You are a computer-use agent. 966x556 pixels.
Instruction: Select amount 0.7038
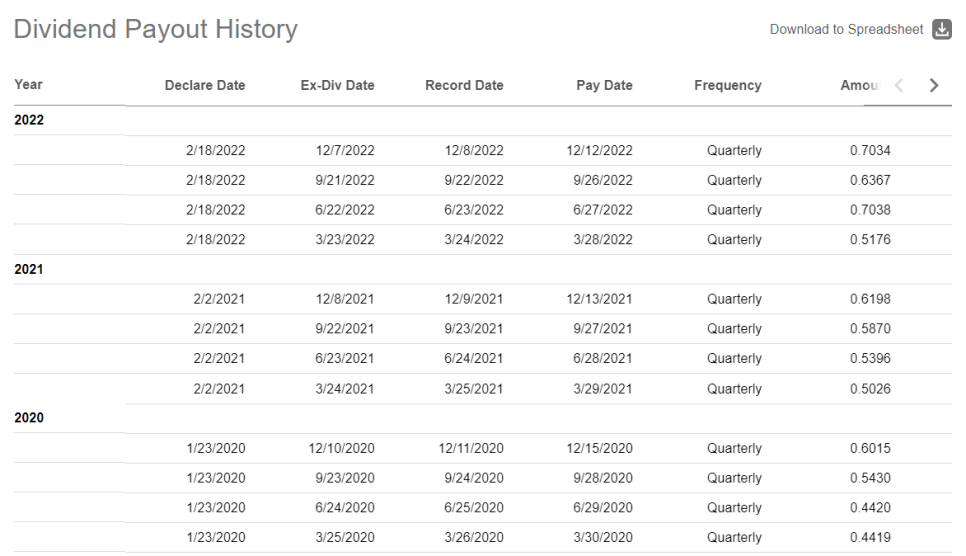tap(870, 210)
